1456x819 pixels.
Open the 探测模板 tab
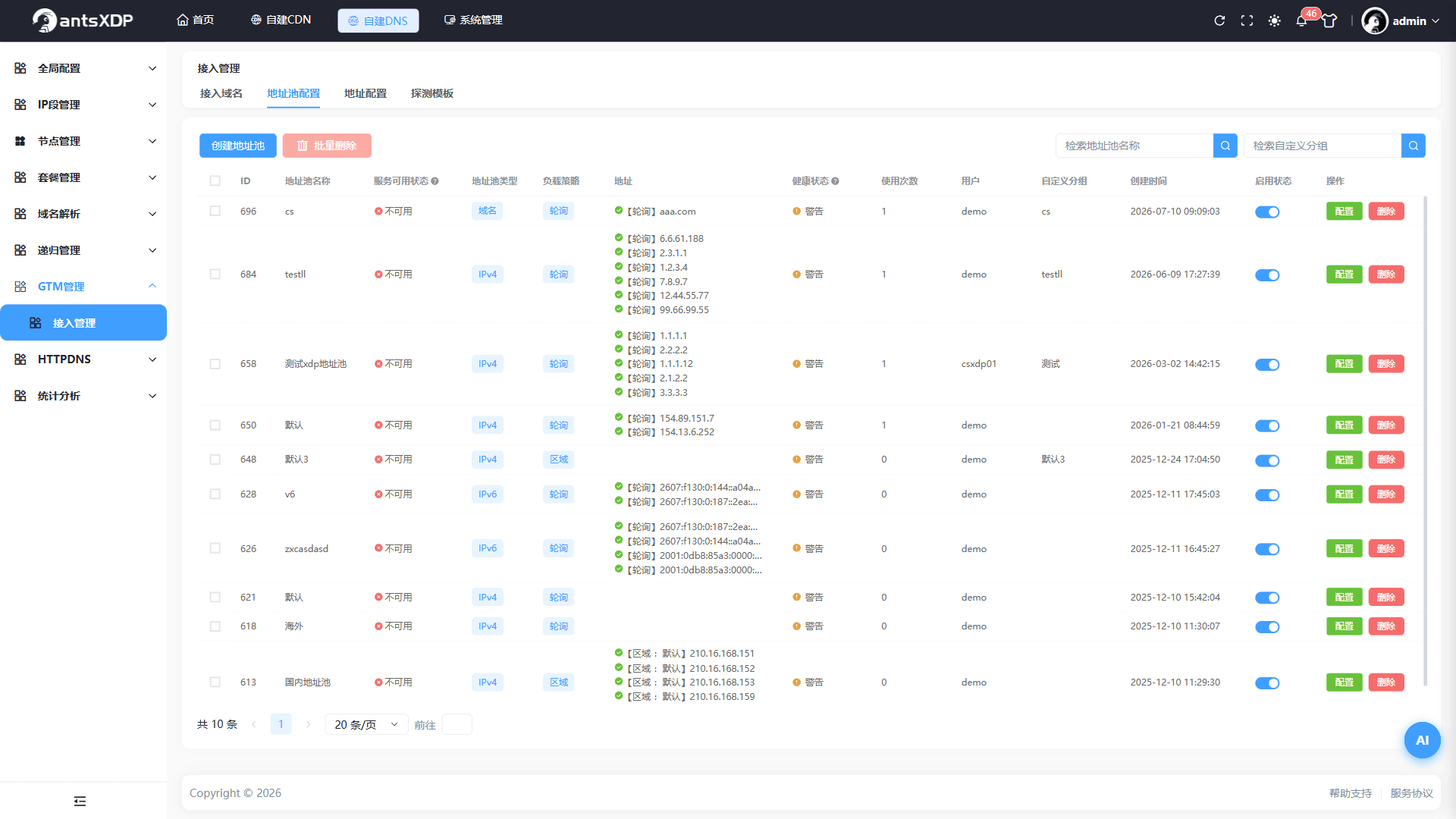pyautogui.click(x=432, y=93)
